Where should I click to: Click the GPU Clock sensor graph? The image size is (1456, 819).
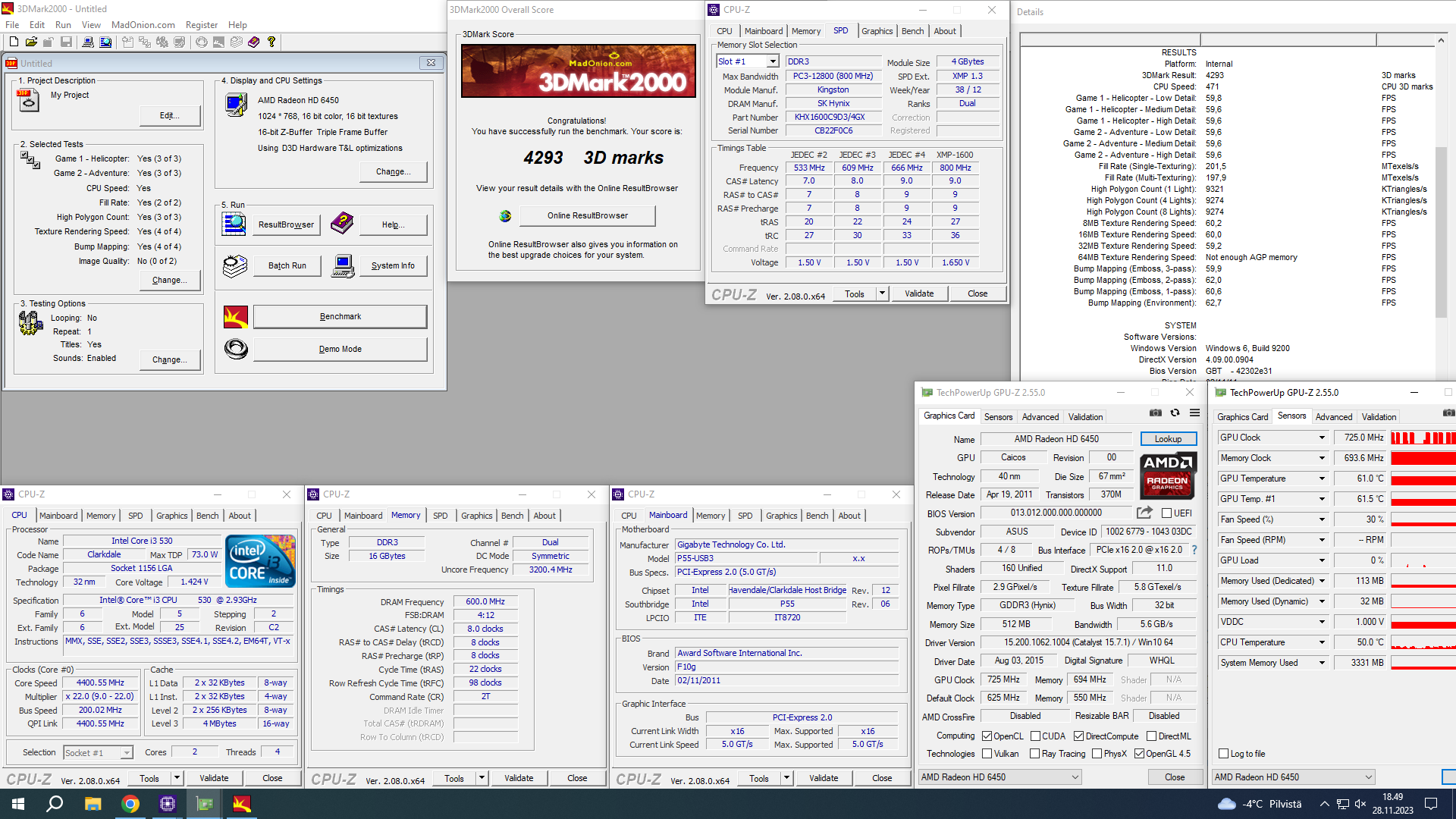[x=1423, y=438]
